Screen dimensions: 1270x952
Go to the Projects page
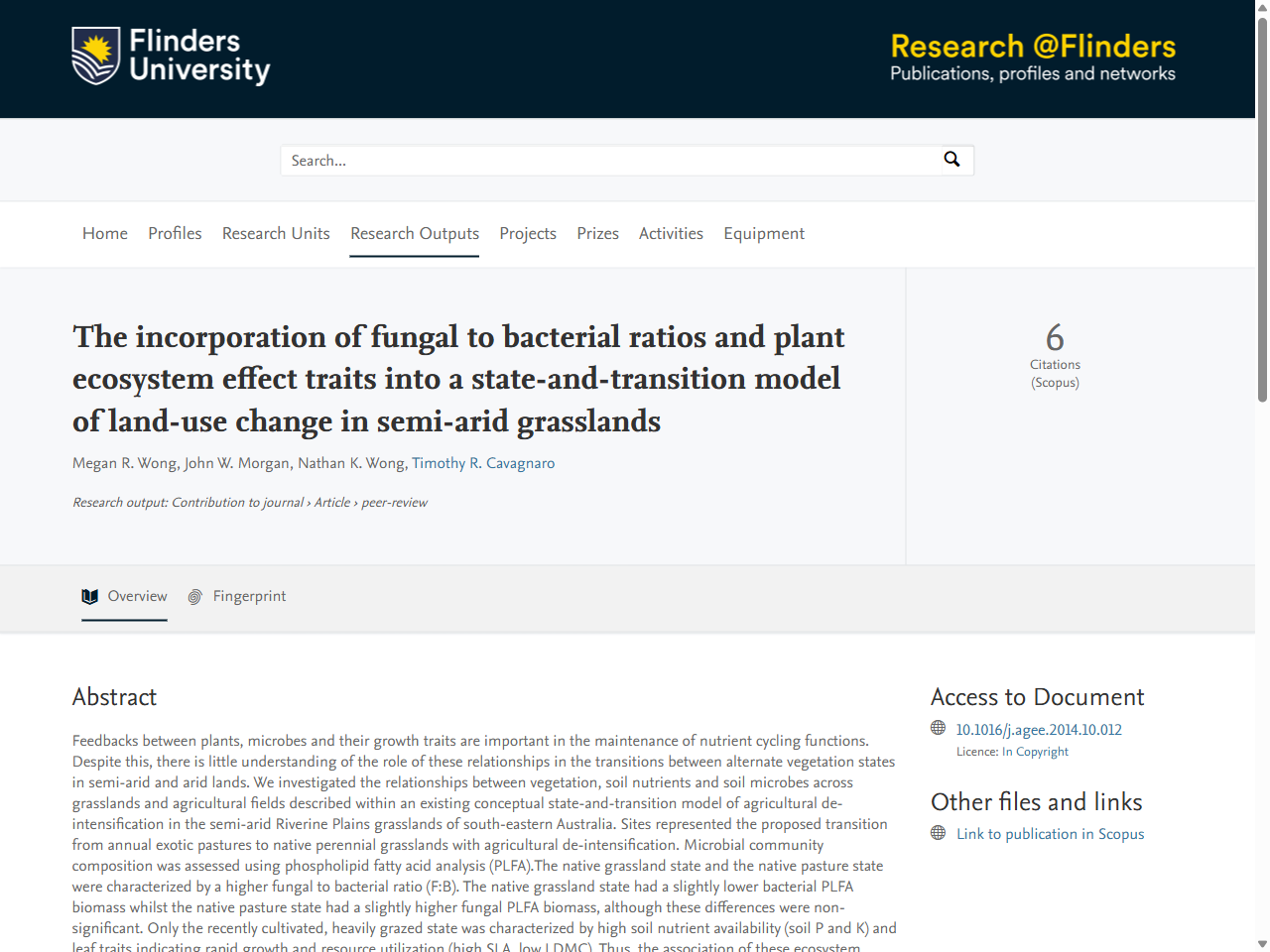[x=528, y=234]
